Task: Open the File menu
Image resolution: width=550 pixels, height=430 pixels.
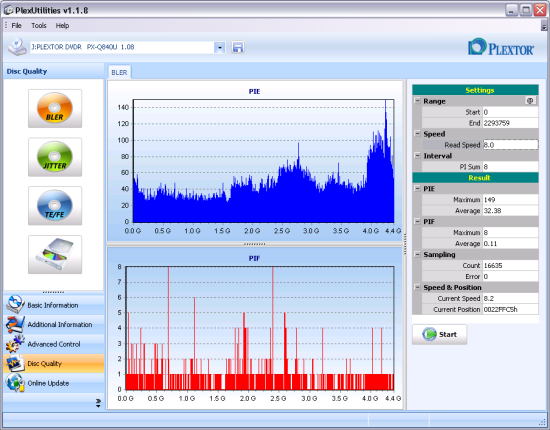Action: click(x=16, y=26)
